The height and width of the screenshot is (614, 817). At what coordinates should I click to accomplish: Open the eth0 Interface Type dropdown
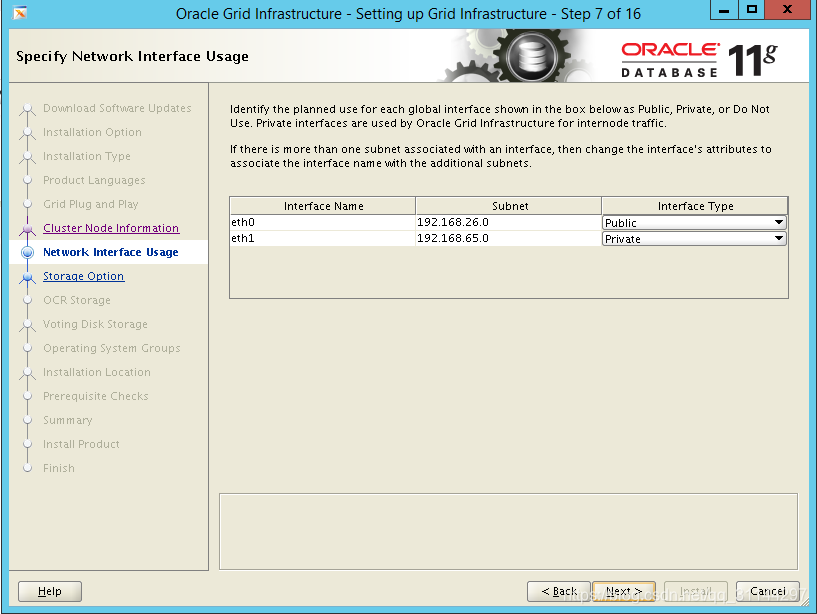(x=694, y=223)
